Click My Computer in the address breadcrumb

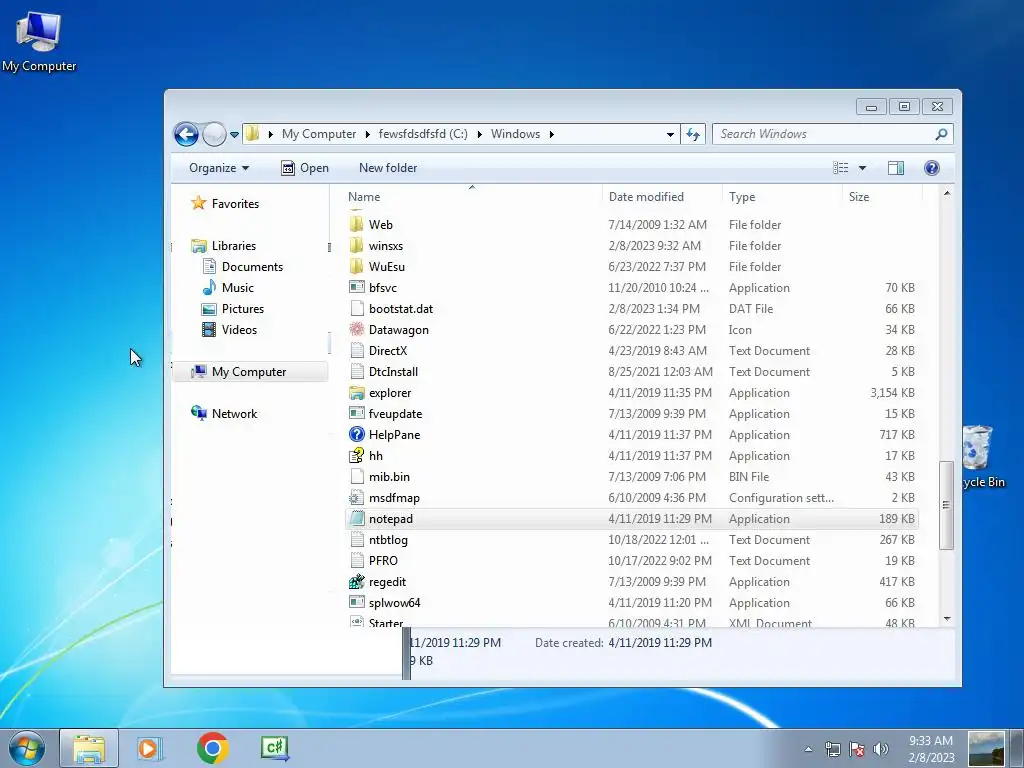click(319, 134)
